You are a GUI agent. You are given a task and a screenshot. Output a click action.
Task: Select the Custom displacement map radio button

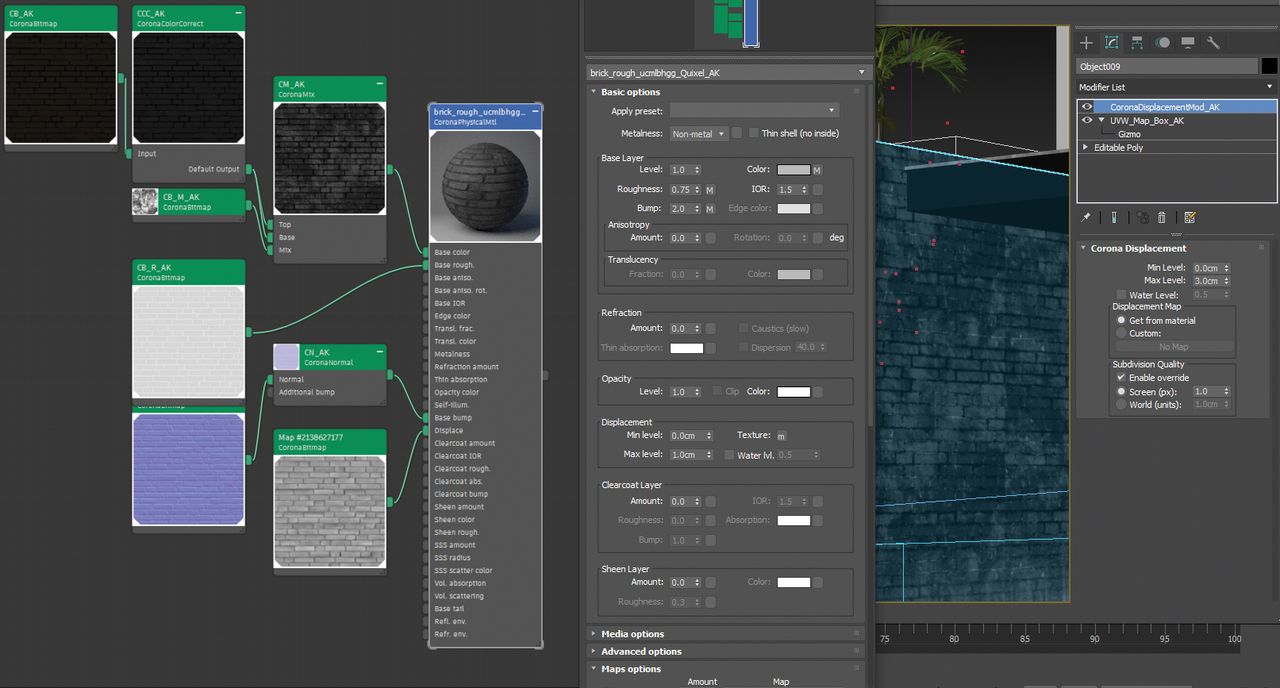click(1121, 333)
